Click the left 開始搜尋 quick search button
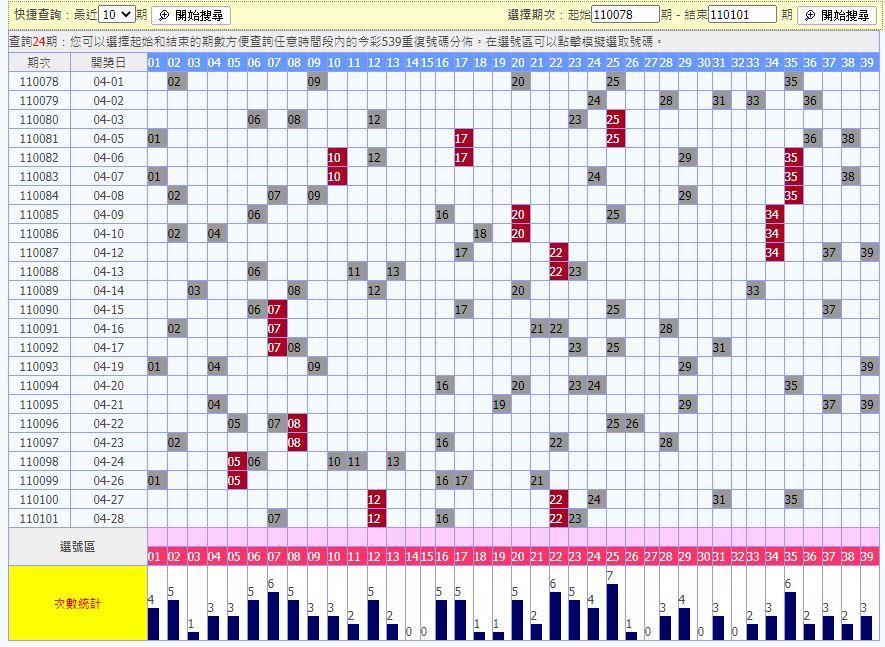Viewport: 885px width, 647px height. 191,15
